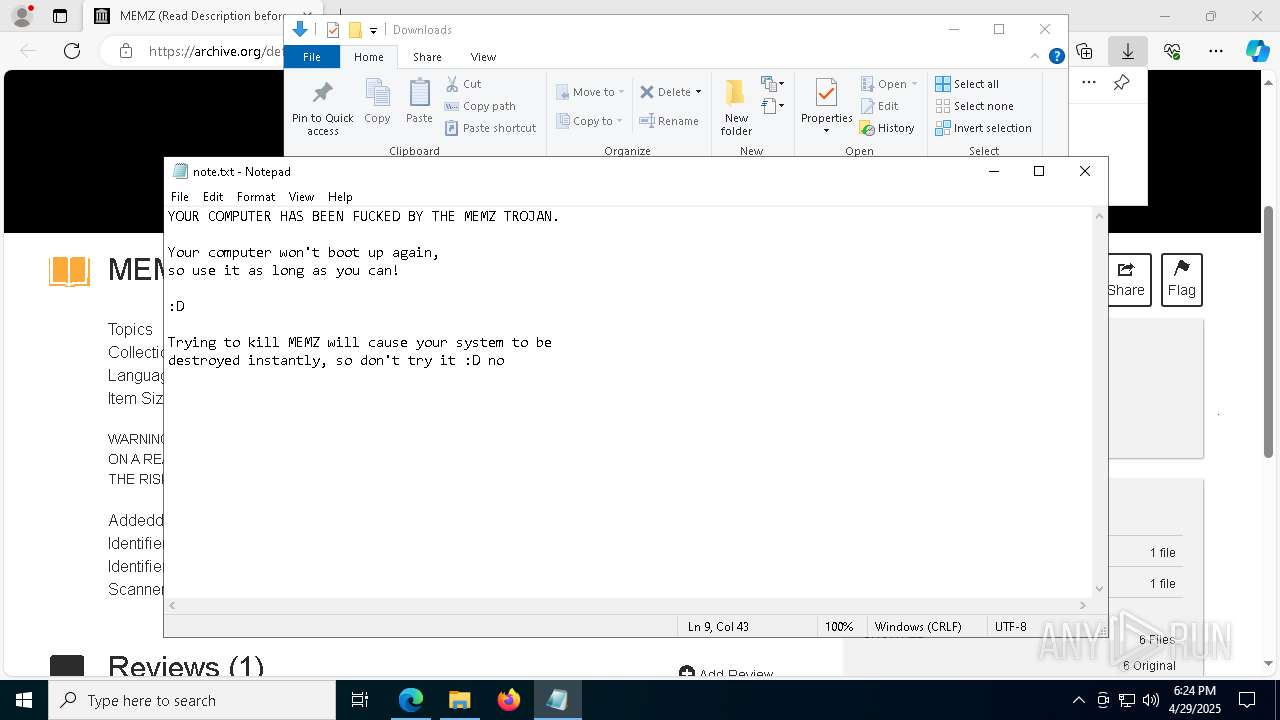
Task: Click Open in Explorer ribbon Open group
Action: 888,84
